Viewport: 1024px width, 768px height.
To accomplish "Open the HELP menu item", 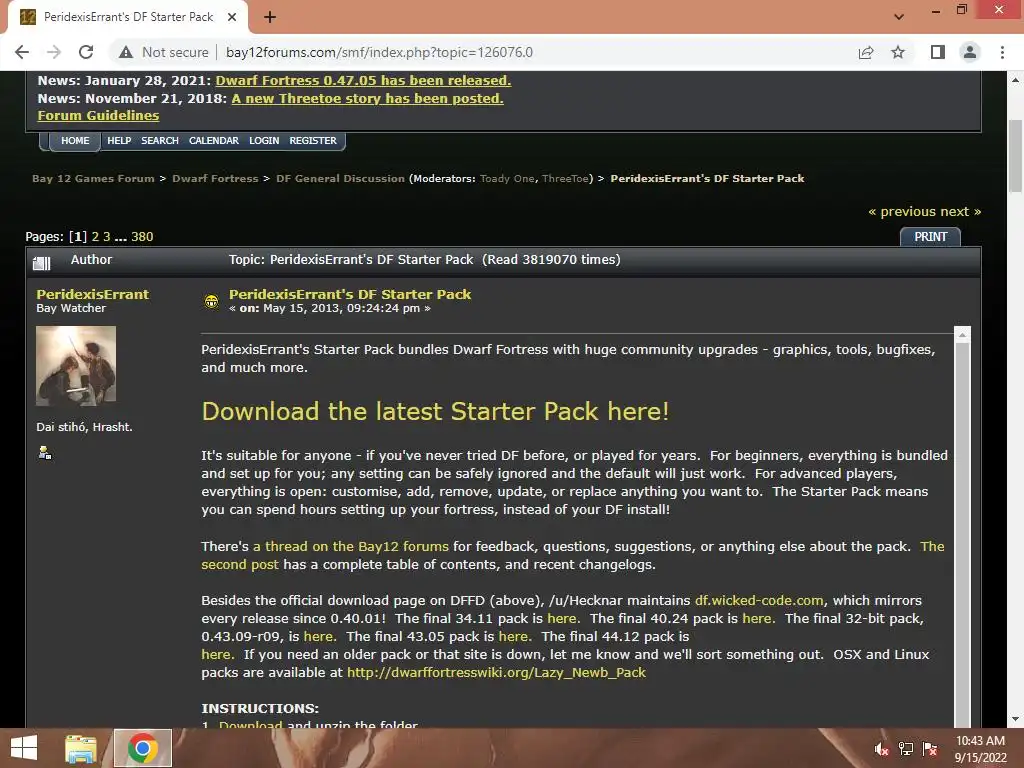I will (119, 140).
